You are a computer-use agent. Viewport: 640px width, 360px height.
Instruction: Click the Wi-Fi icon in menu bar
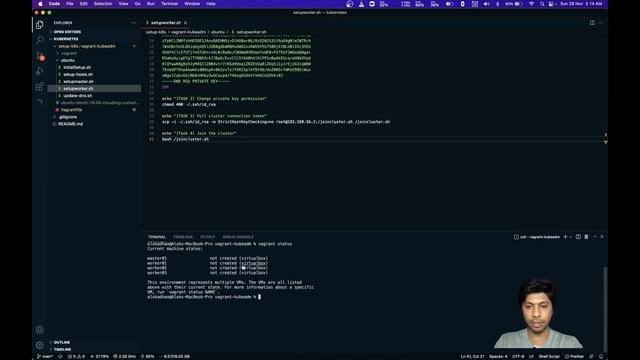tap(531, 4)
